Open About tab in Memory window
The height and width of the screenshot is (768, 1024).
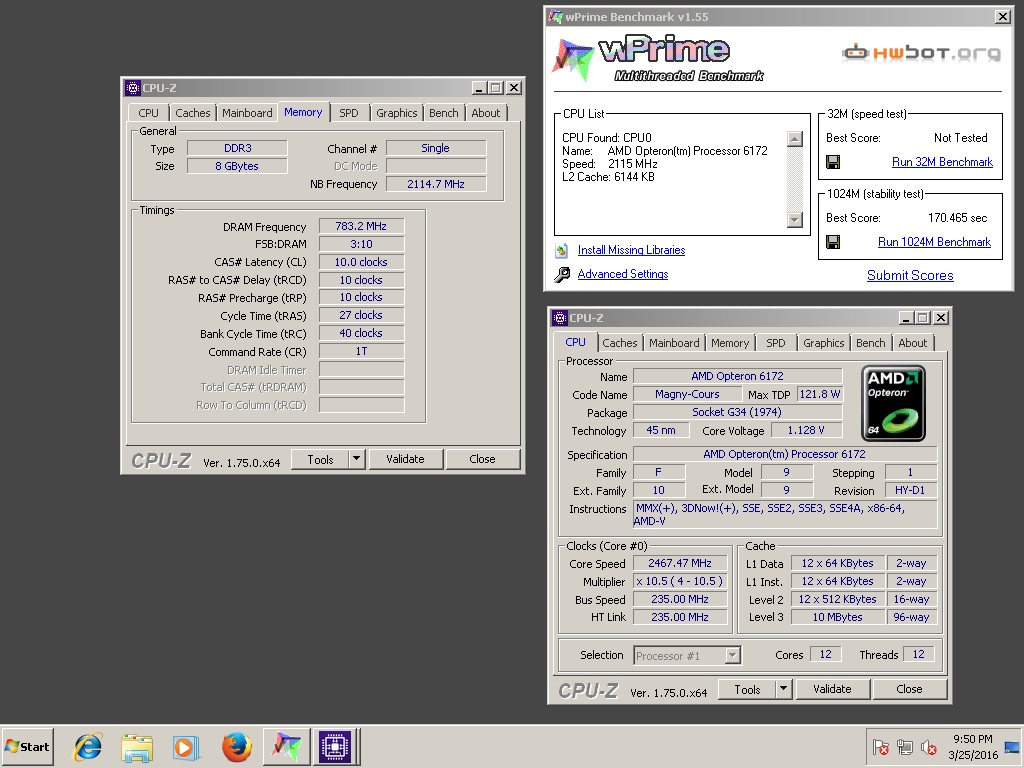(x=486, y=113)
